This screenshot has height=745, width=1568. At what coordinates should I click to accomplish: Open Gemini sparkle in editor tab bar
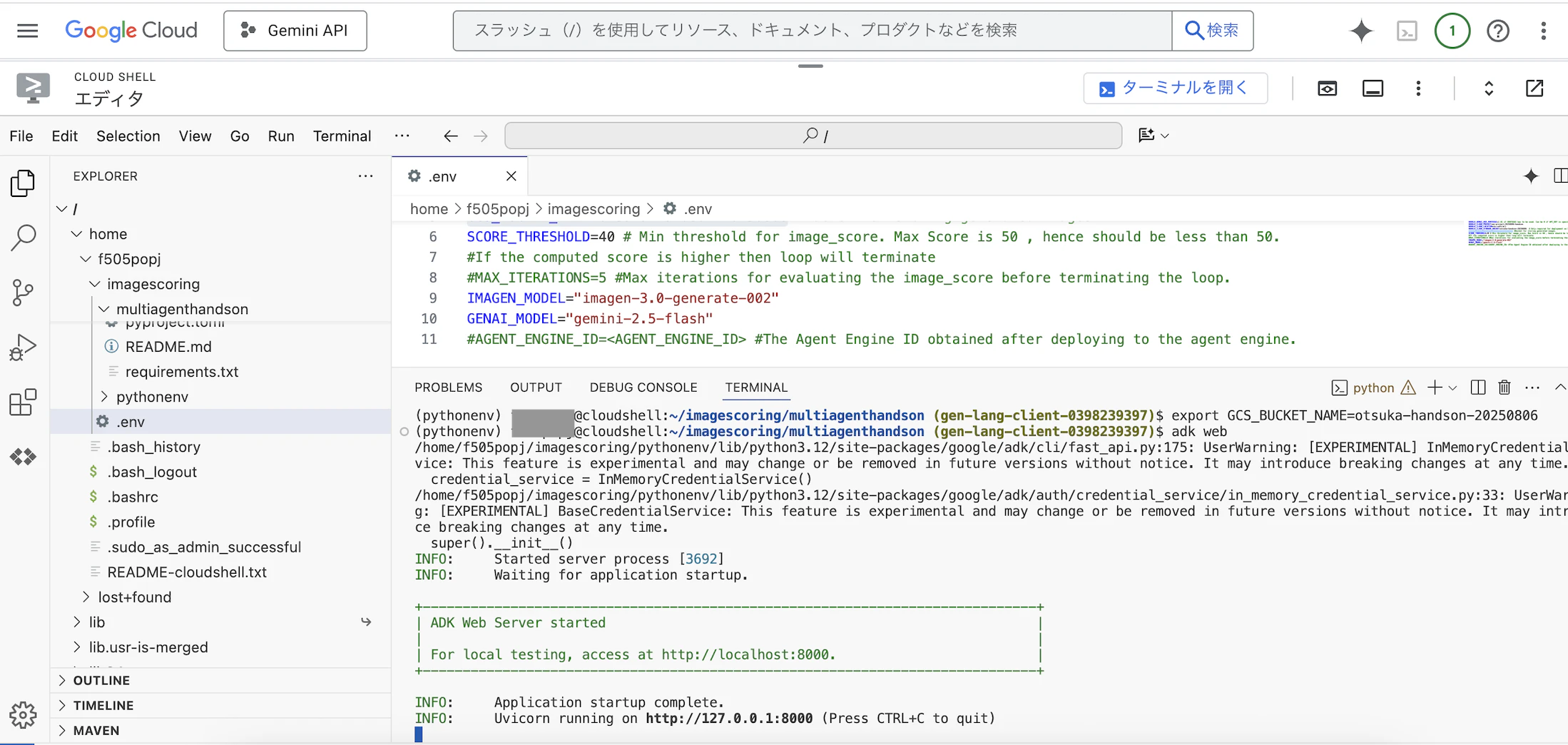(x=1531, y=176)
